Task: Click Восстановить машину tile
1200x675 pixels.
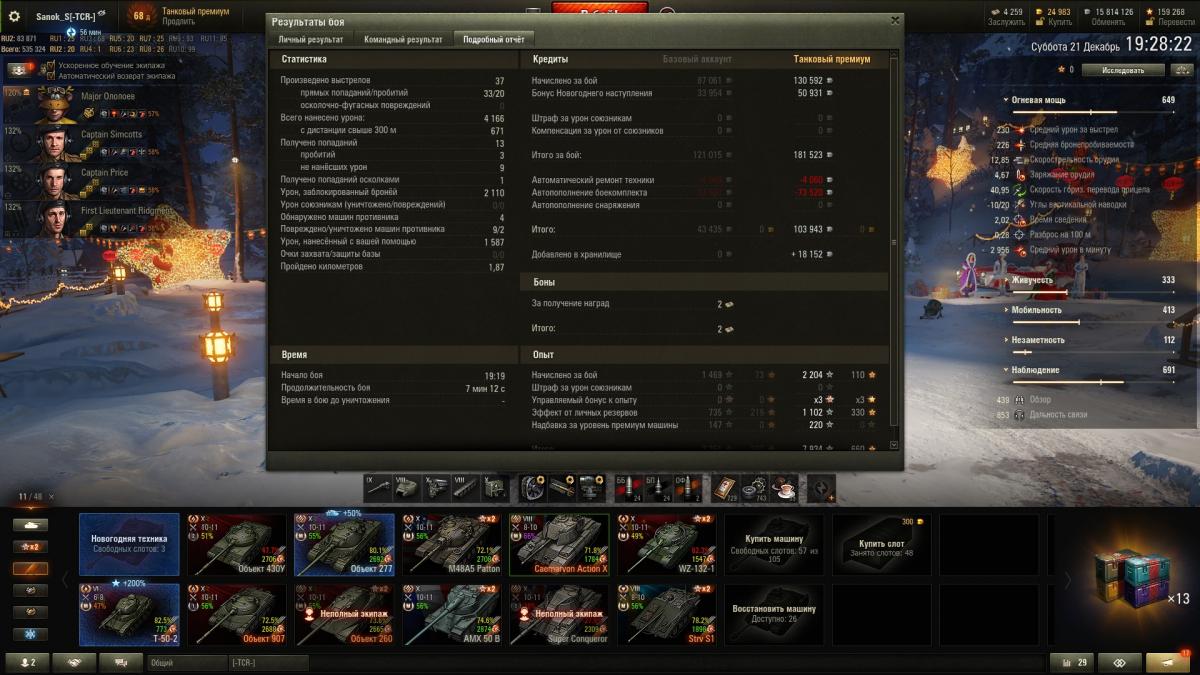Action: click(774, 614)
